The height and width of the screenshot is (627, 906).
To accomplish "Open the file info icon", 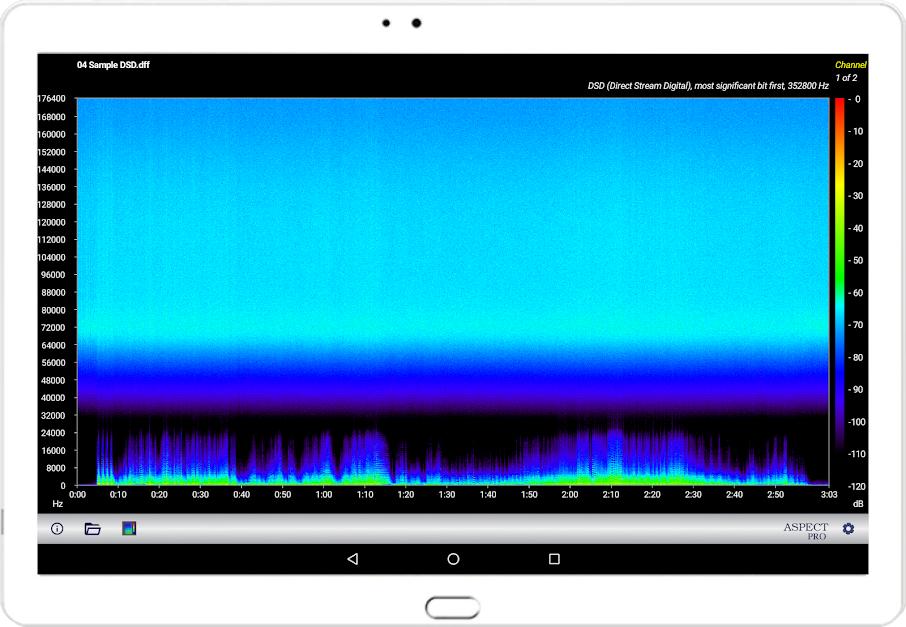I will tap(57, 528).
